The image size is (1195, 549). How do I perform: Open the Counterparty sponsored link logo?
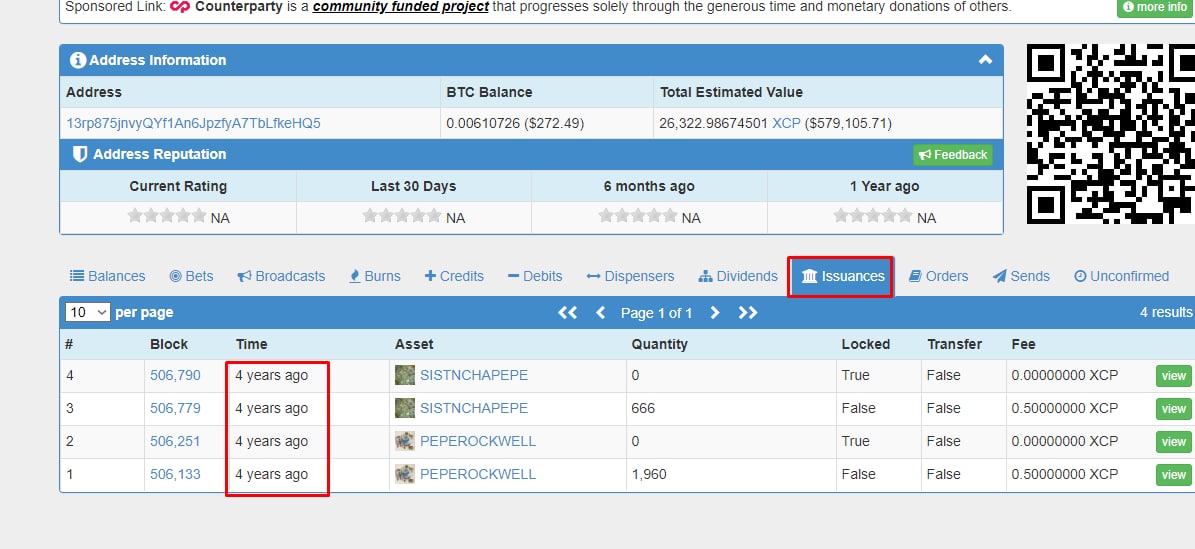180,7
